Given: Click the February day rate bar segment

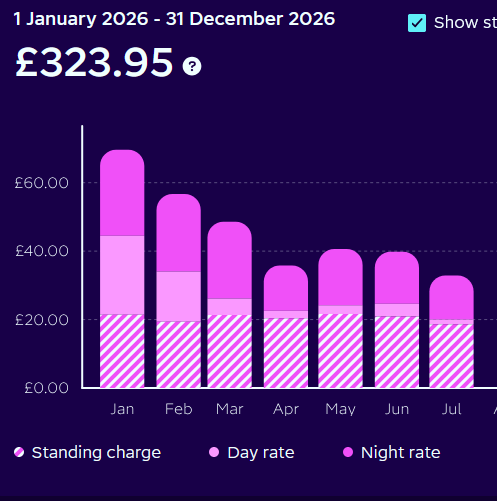Looking at the screenshot, I should click(179, 296).
